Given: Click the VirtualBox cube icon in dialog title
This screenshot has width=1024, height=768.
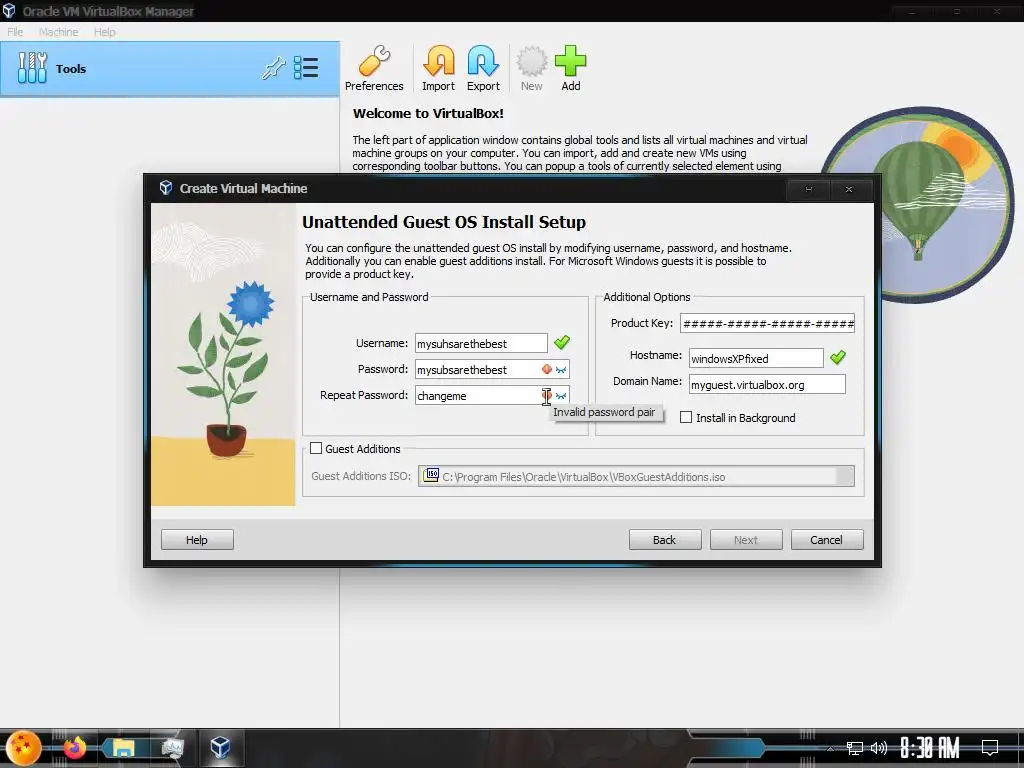Looking at the screenshot, I should pyautogui.click(x=166, y=188).
